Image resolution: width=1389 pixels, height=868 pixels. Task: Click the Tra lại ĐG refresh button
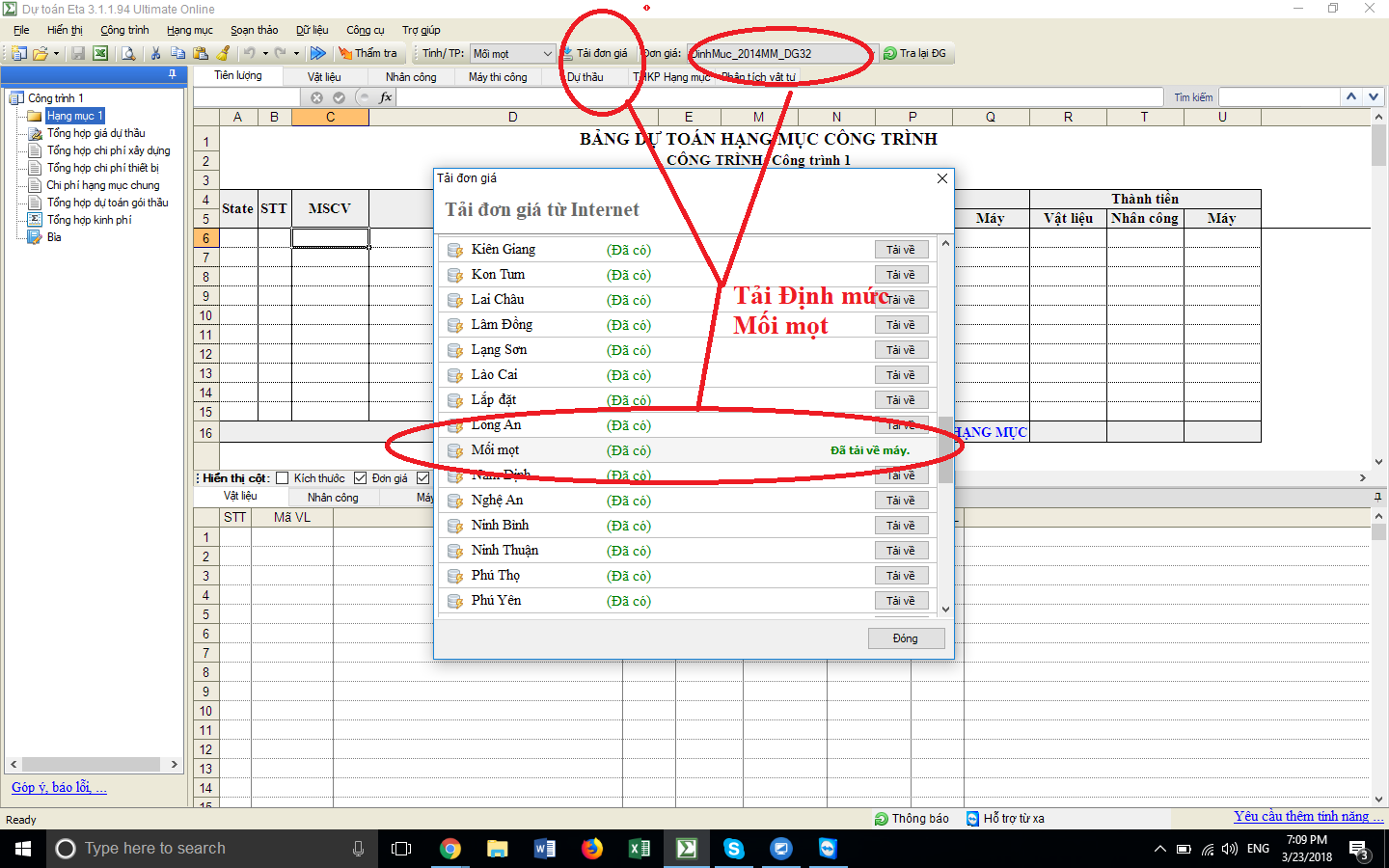tap(914, 54)
